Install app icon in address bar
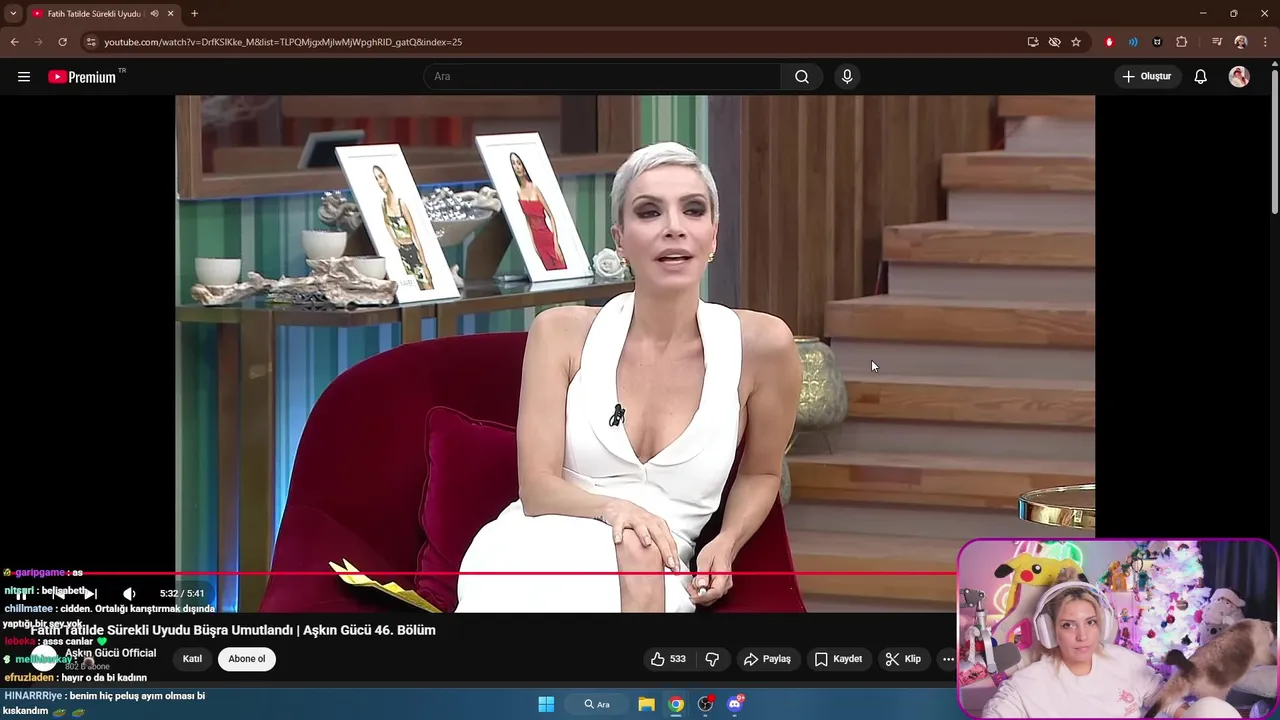 (1033, 42)
